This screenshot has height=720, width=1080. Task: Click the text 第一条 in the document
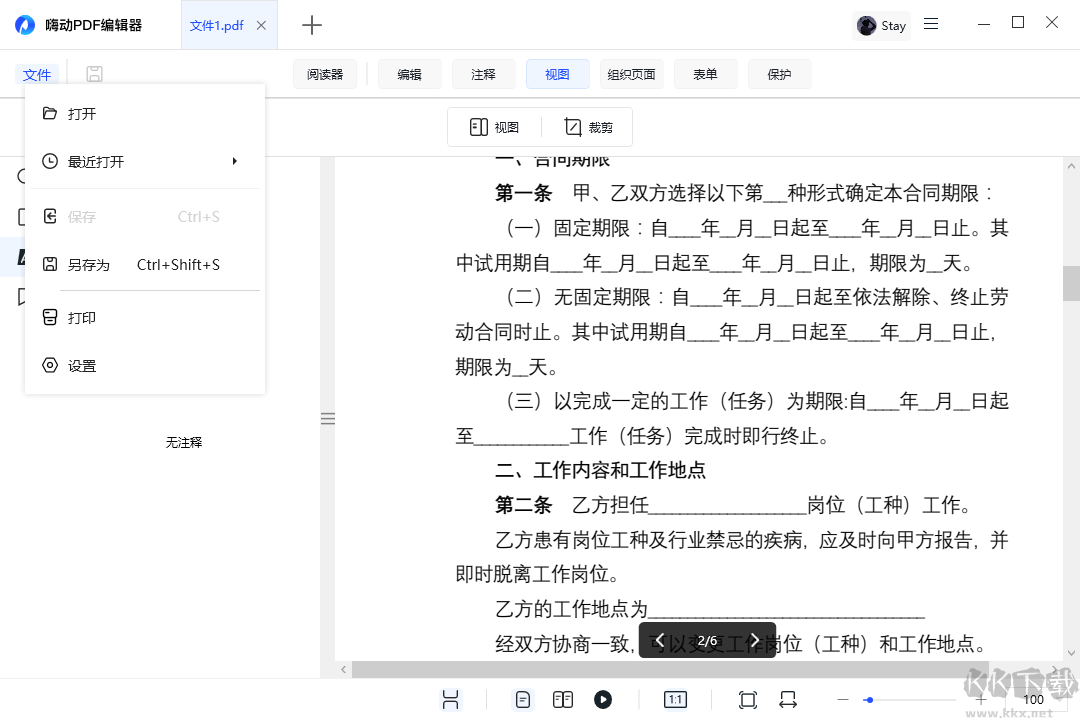pos(523,194)
